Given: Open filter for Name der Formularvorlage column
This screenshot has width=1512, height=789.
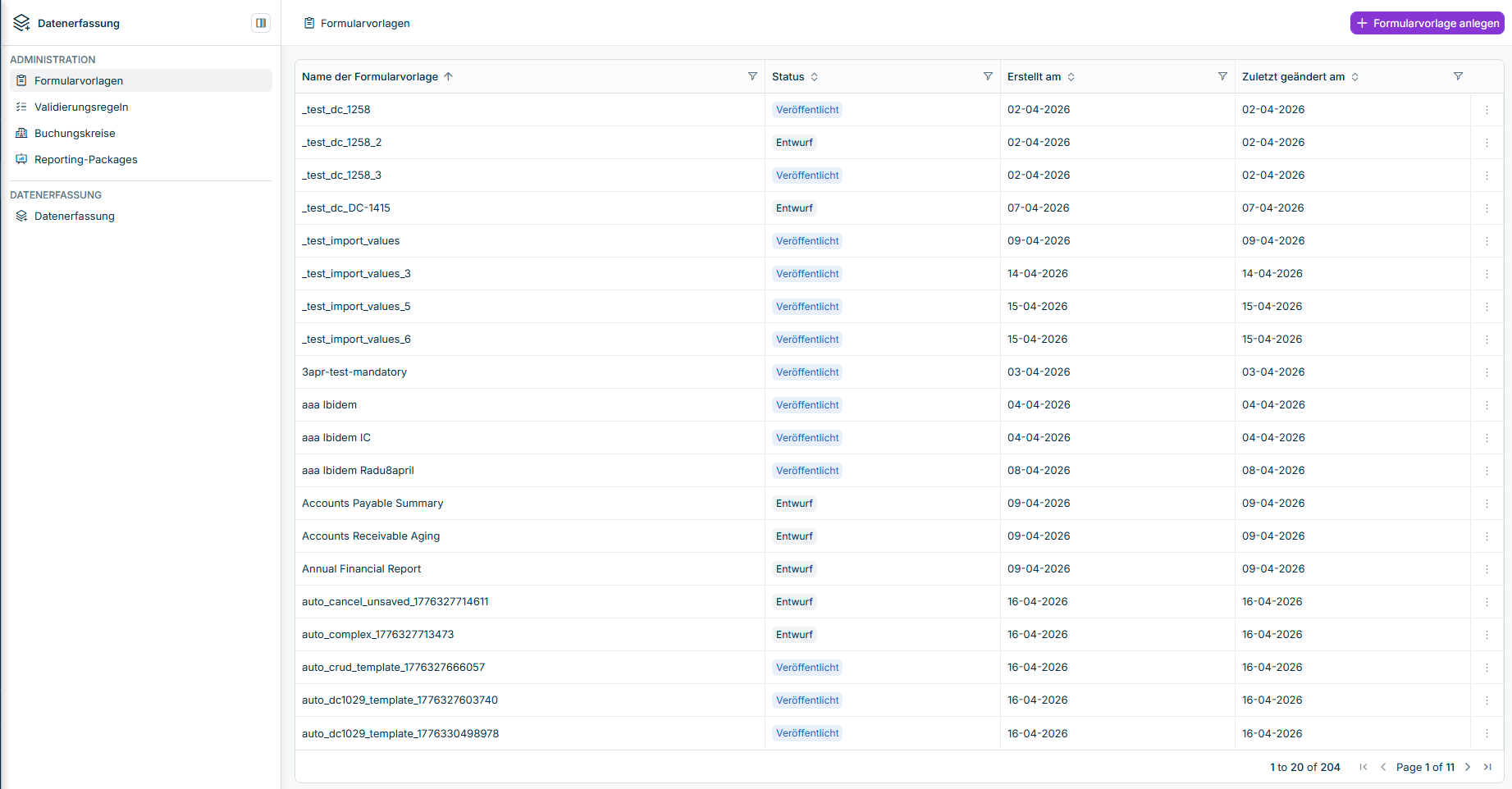Looking at the screenshot, I should 752,76.
